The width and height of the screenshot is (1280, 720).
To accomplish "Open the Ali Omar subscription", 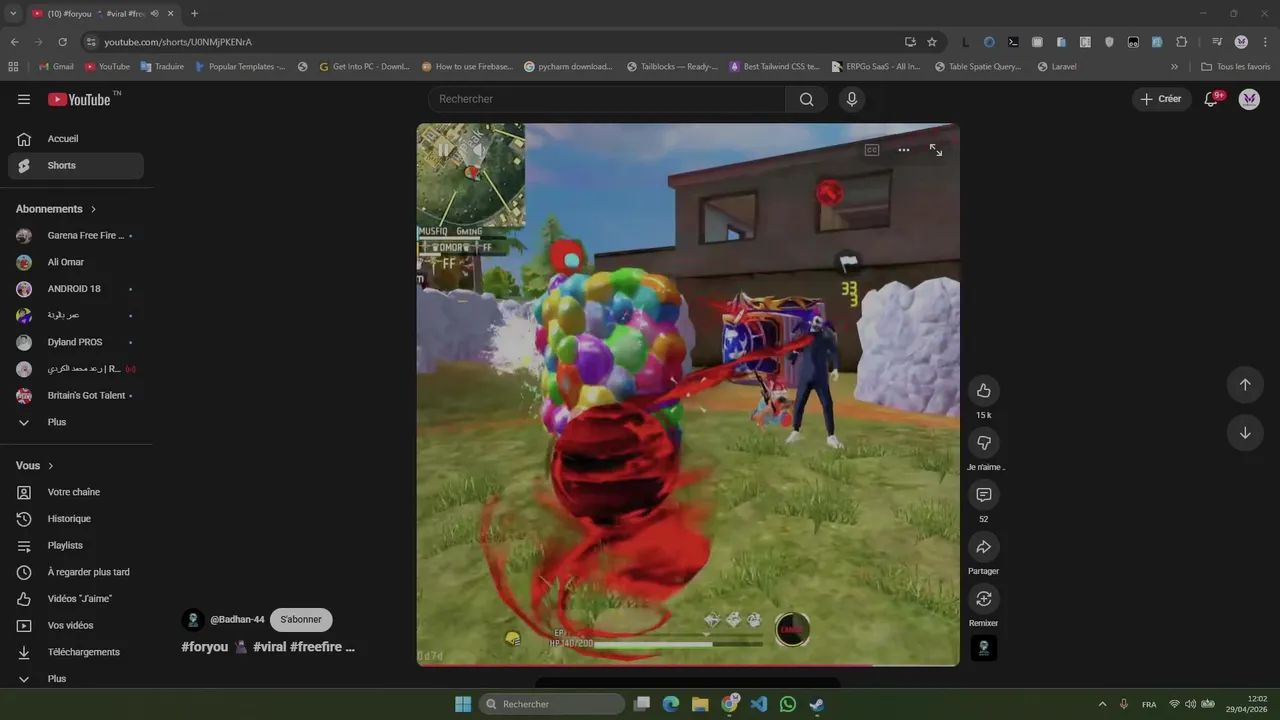I will 76,262.
